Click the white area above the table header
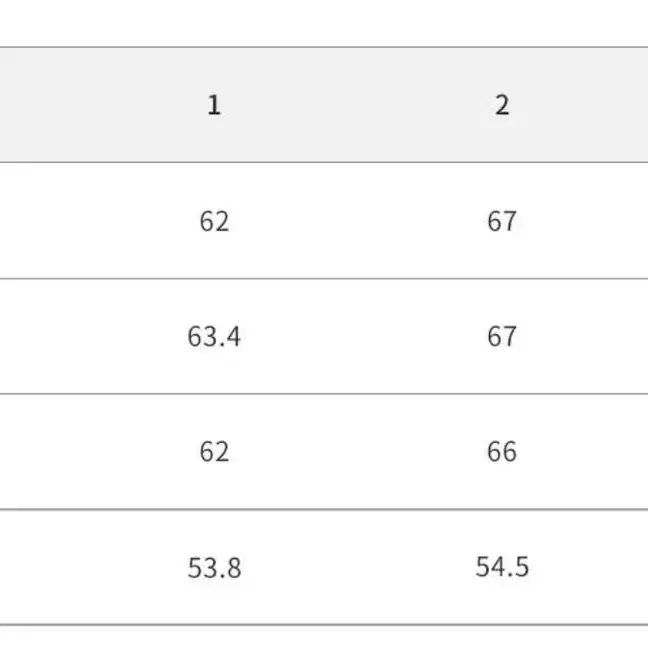 (324, 23)
